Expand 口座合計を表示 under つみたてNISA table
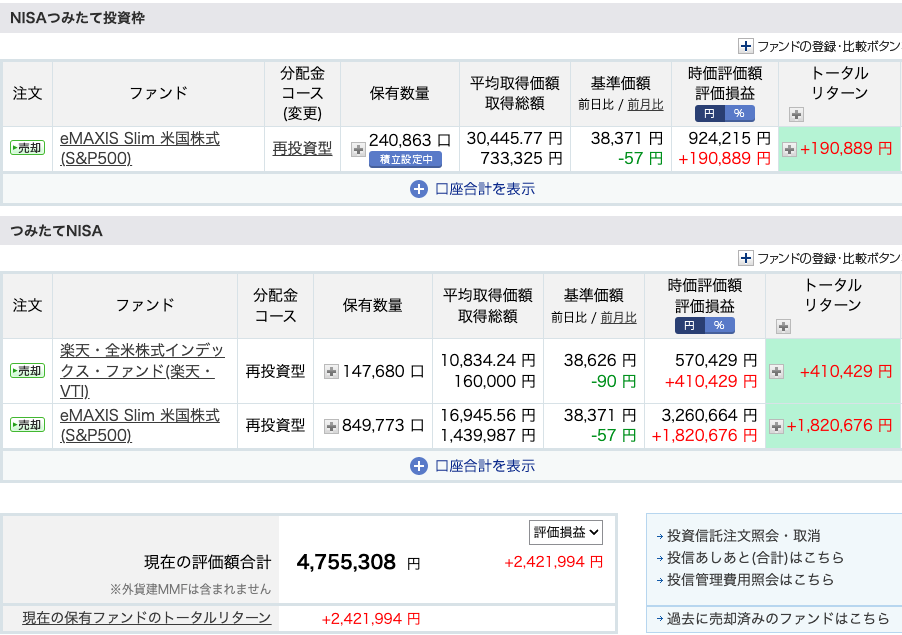Viewport: 902px width, 635px height. click(x=472, y=466)
